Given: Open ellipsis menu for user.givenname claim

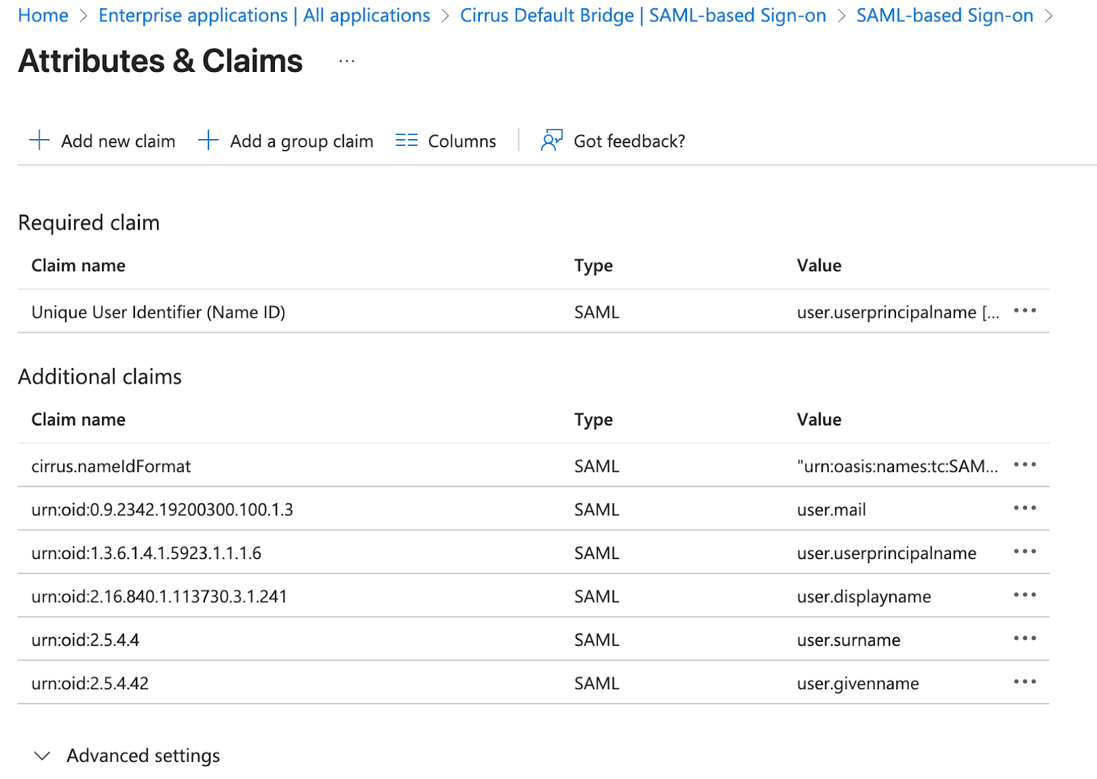Looking at the screenshot, I should click(x=1024, y=683).
